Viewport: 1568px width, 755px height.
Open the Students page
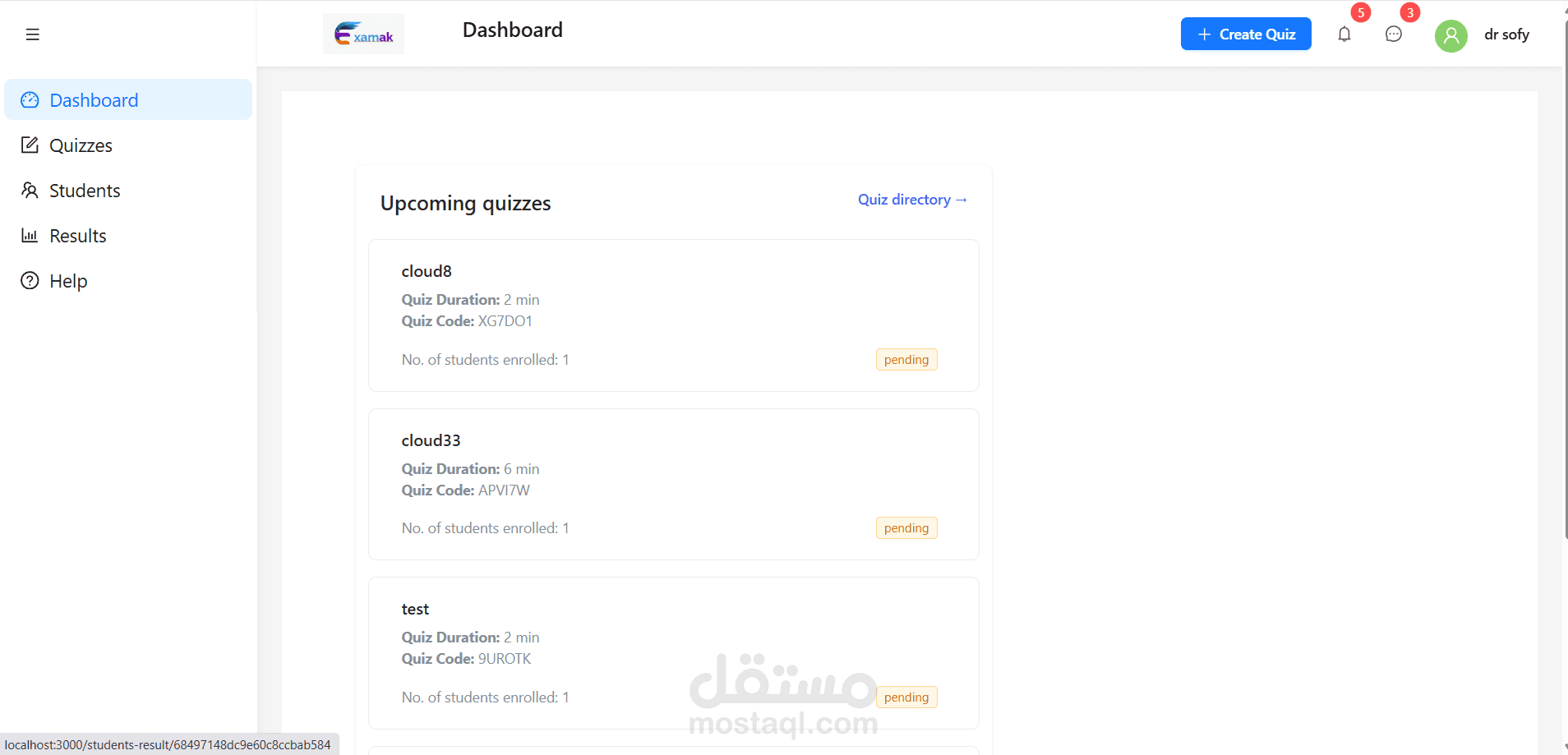[128, 191]
